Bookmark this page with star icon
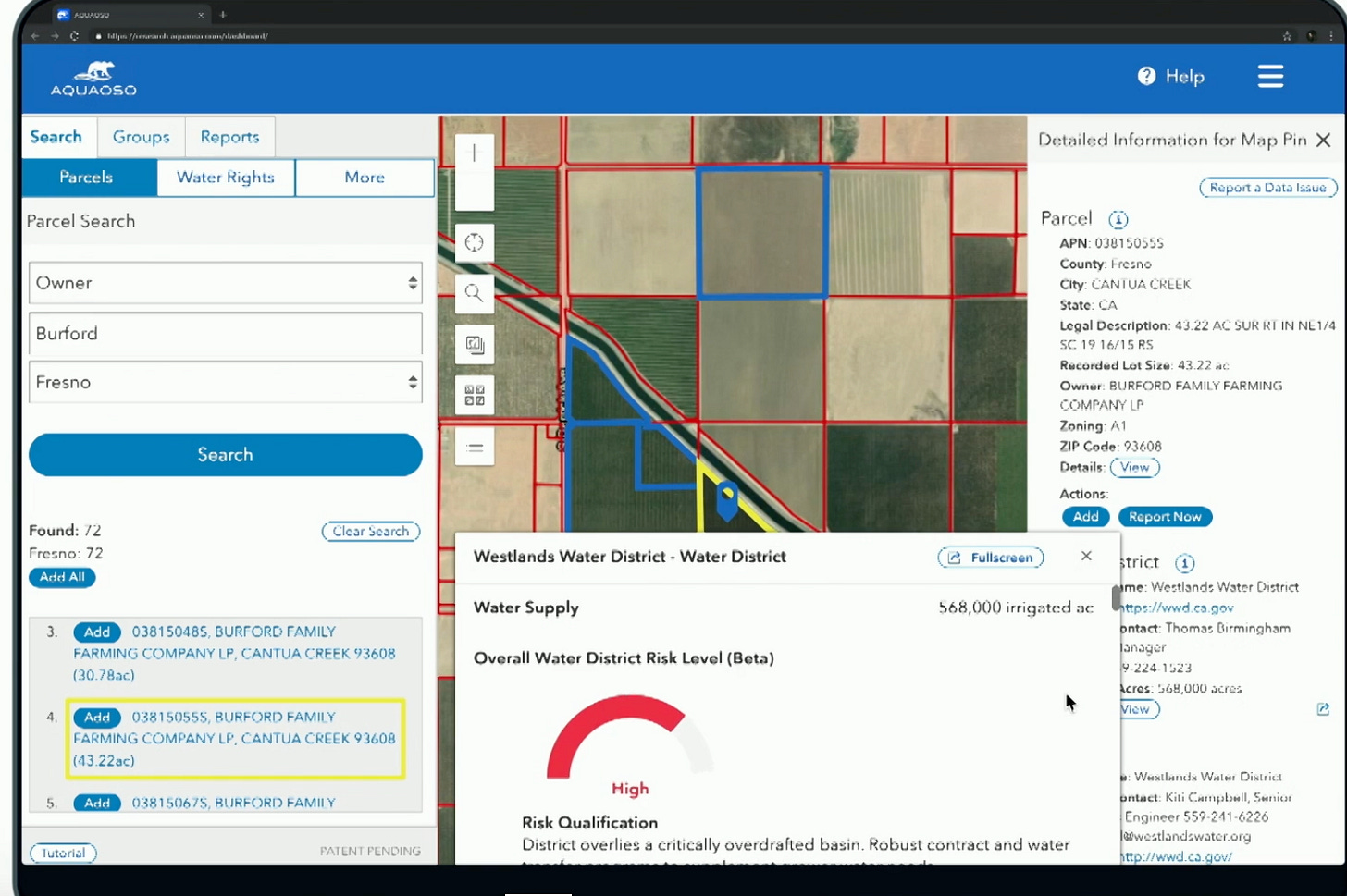Screen dimensions: 1347x896 tap(1287, 36)
